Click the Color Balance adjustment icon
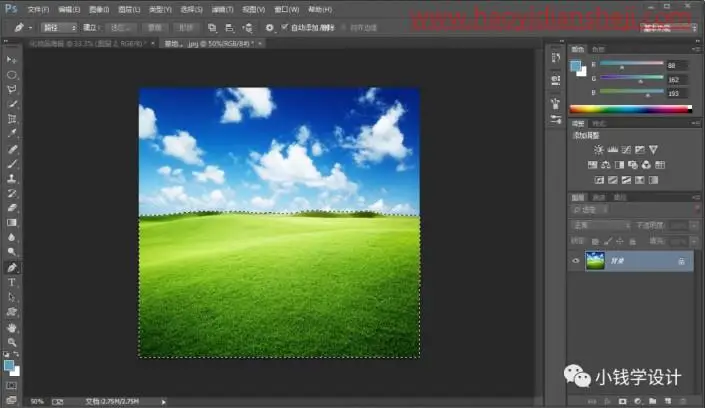Screen dimensions: 705x408 click(x=606, y=165)
